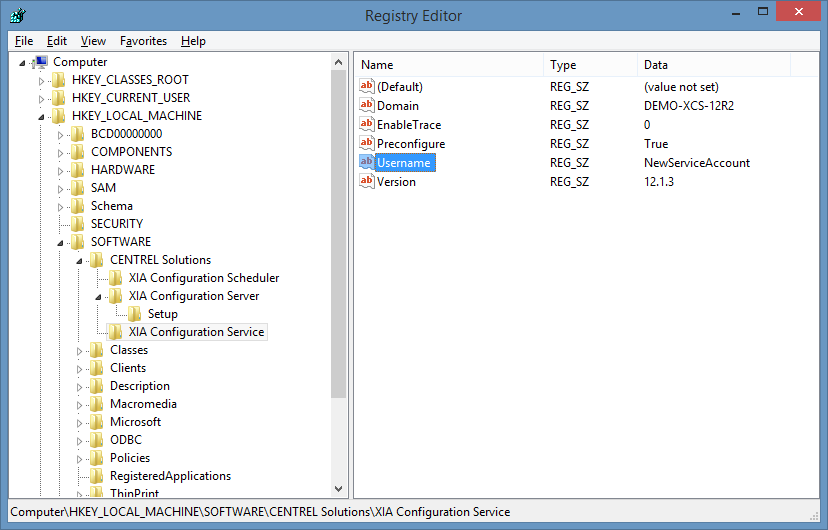
Task: Click the CENTREL Solutions folder icon
Action: point(97,260)
